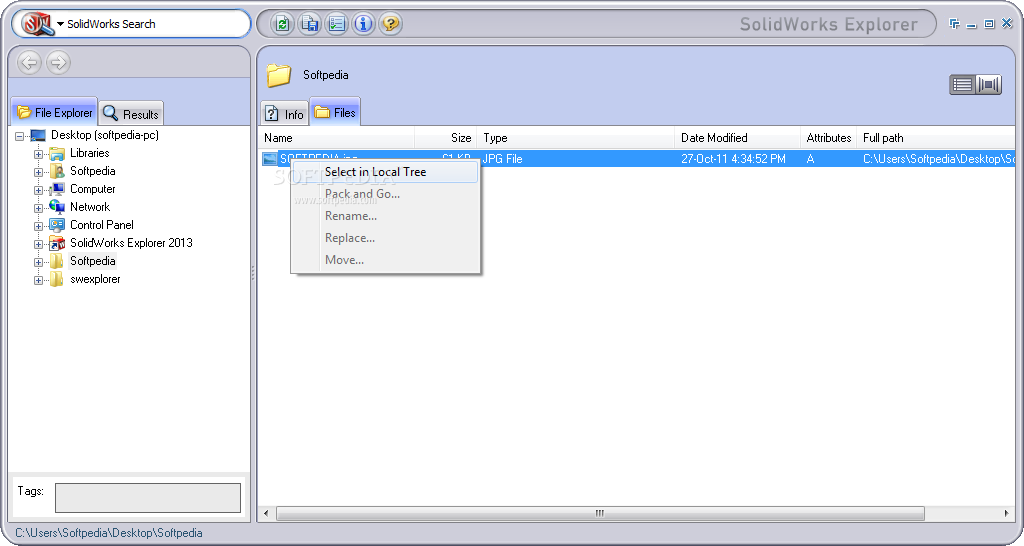Sort files by Name column header
The width and height of the screenshot is (1024, 546).
[x=337, y=138]
